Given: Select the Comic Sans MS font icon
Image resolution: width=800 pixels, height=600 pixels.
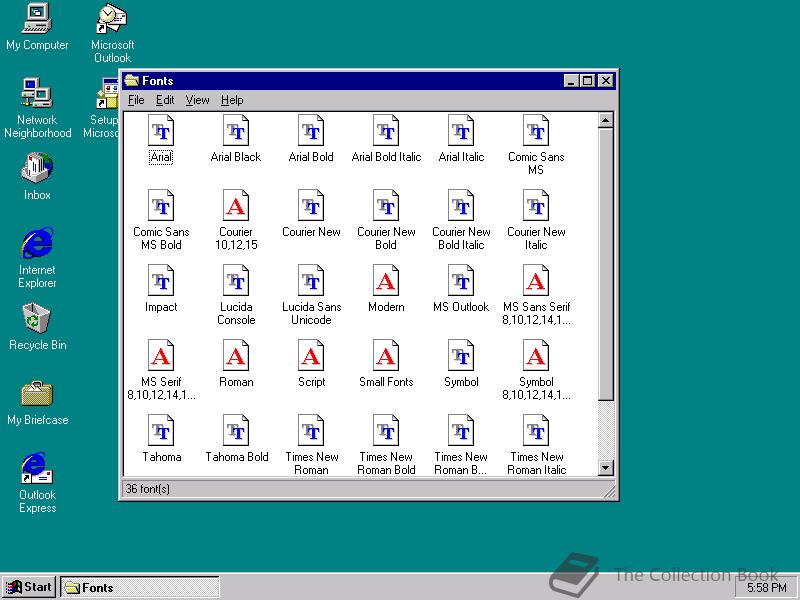Looking at the screenshot, I should click(x=536, y=131).
